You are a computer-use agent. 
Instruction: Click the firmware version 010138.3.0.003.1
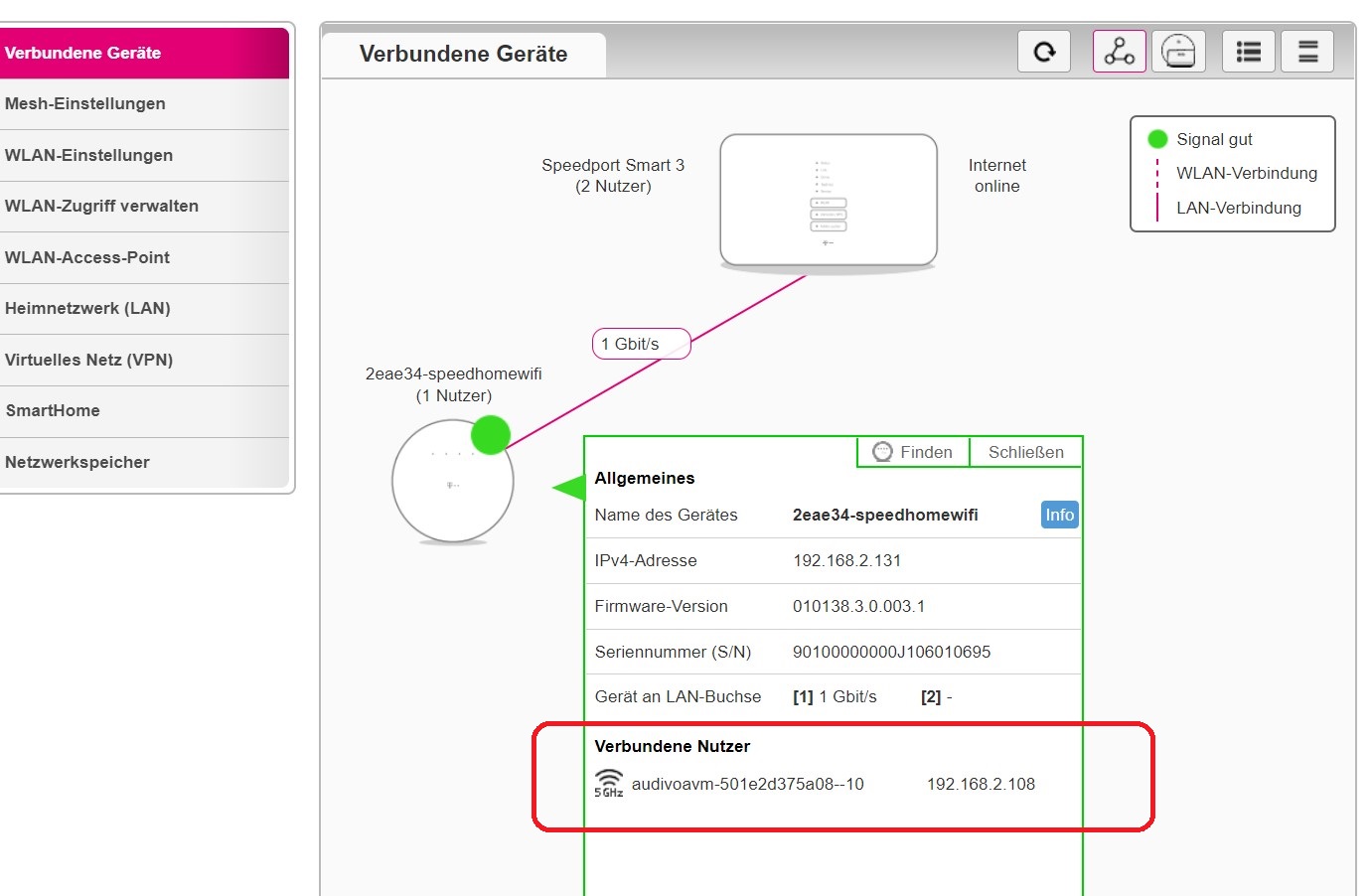click(x=858, y=606)
